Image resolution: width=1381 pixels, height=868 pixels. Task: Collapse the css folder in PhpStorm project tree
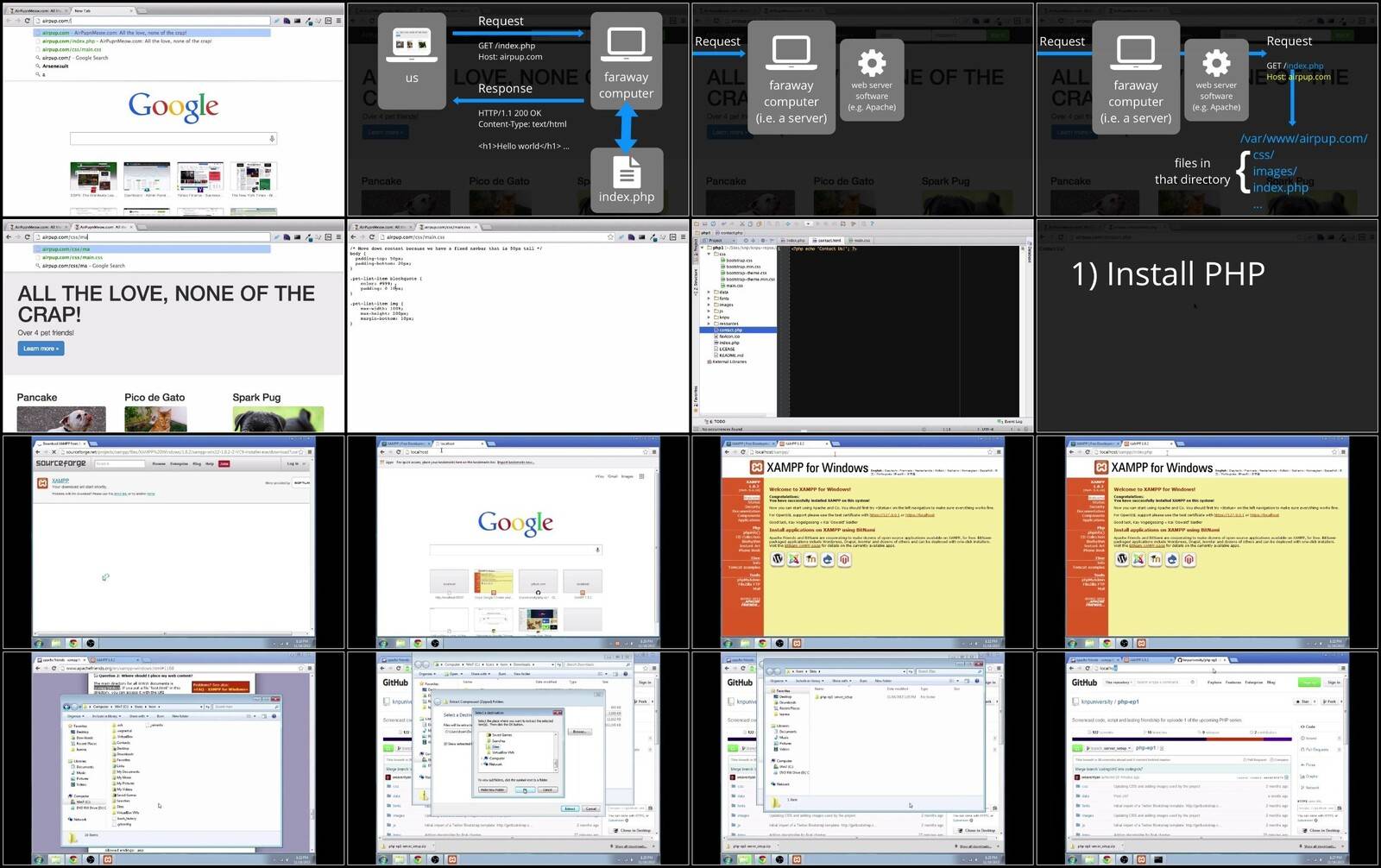709,255
